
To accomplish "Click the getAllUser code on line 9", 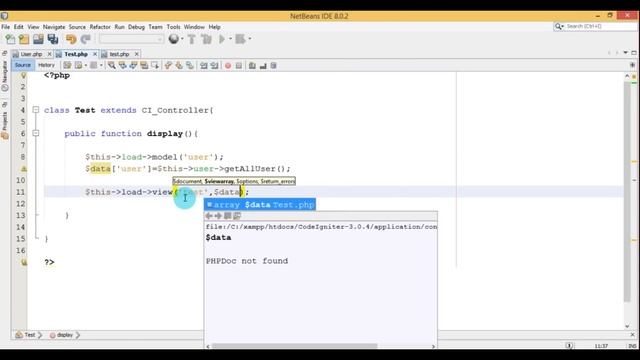I will [x=250, y=169].
